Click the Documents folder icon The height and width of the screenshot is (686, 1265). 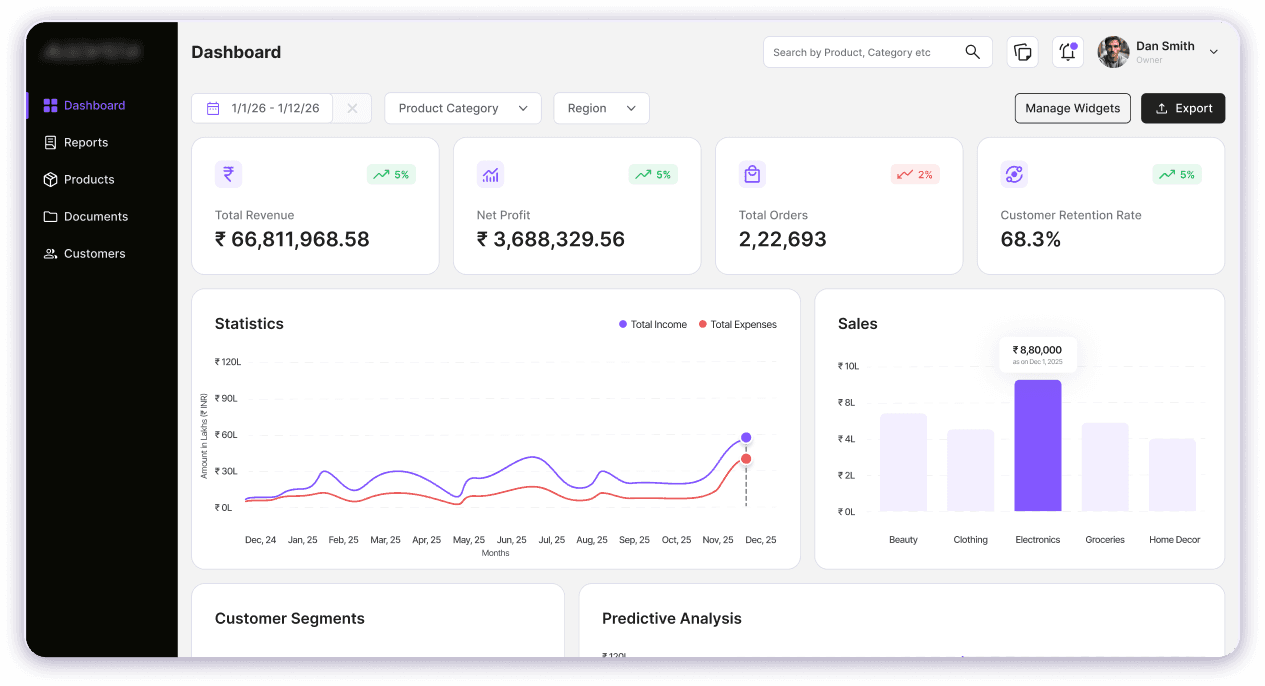(50, 216)
